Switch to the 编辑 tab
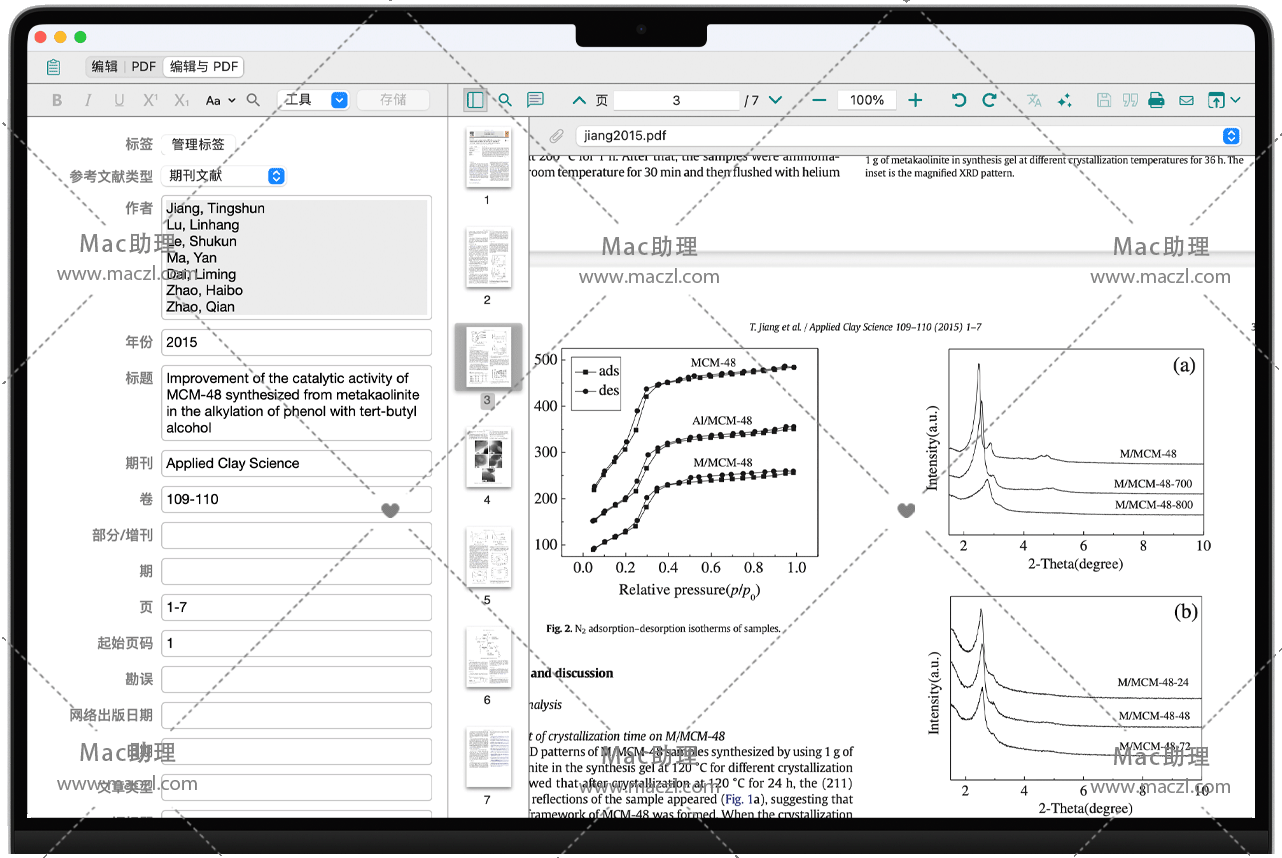The height and width of the screenshot is (858, 1282). (x=104, y=67)
